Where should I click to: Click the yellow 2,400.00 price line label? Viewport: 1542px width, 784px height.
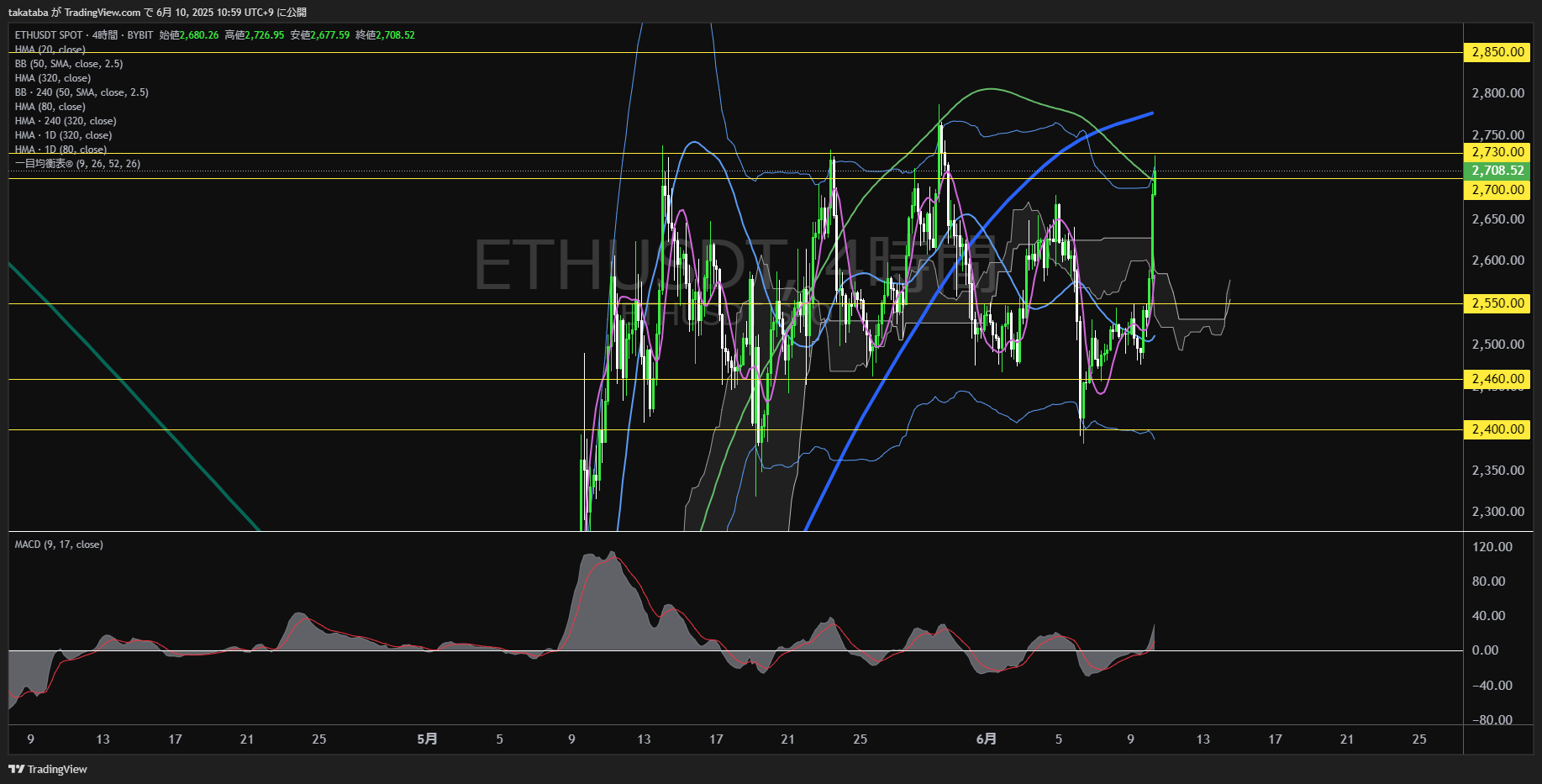[x=1498, y=429]
